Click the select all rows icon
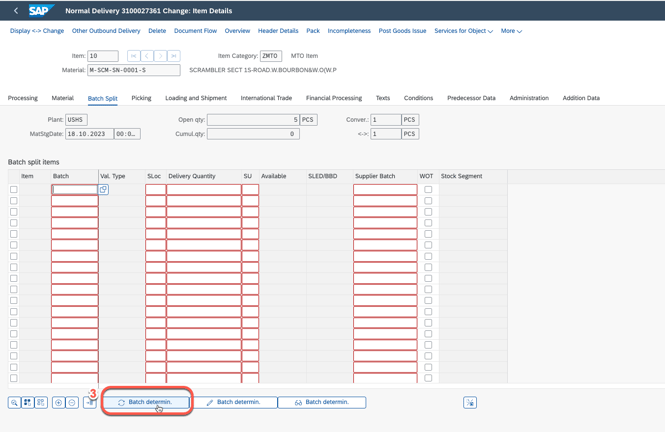Viewport: 665px width, 432px height. 27,402
